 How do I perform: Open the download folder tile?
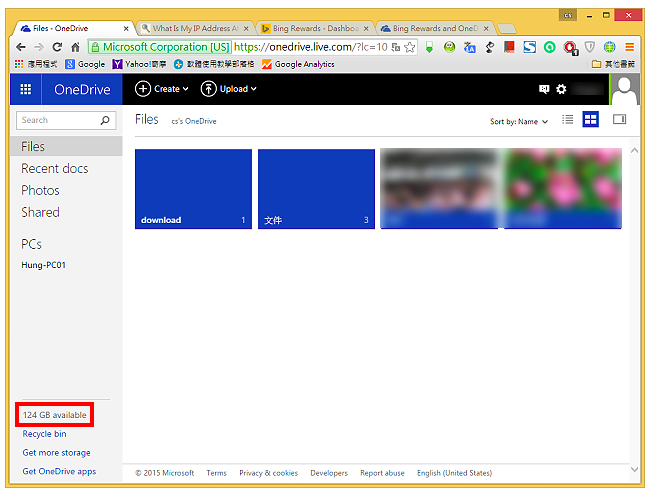[x=193, y=189]
